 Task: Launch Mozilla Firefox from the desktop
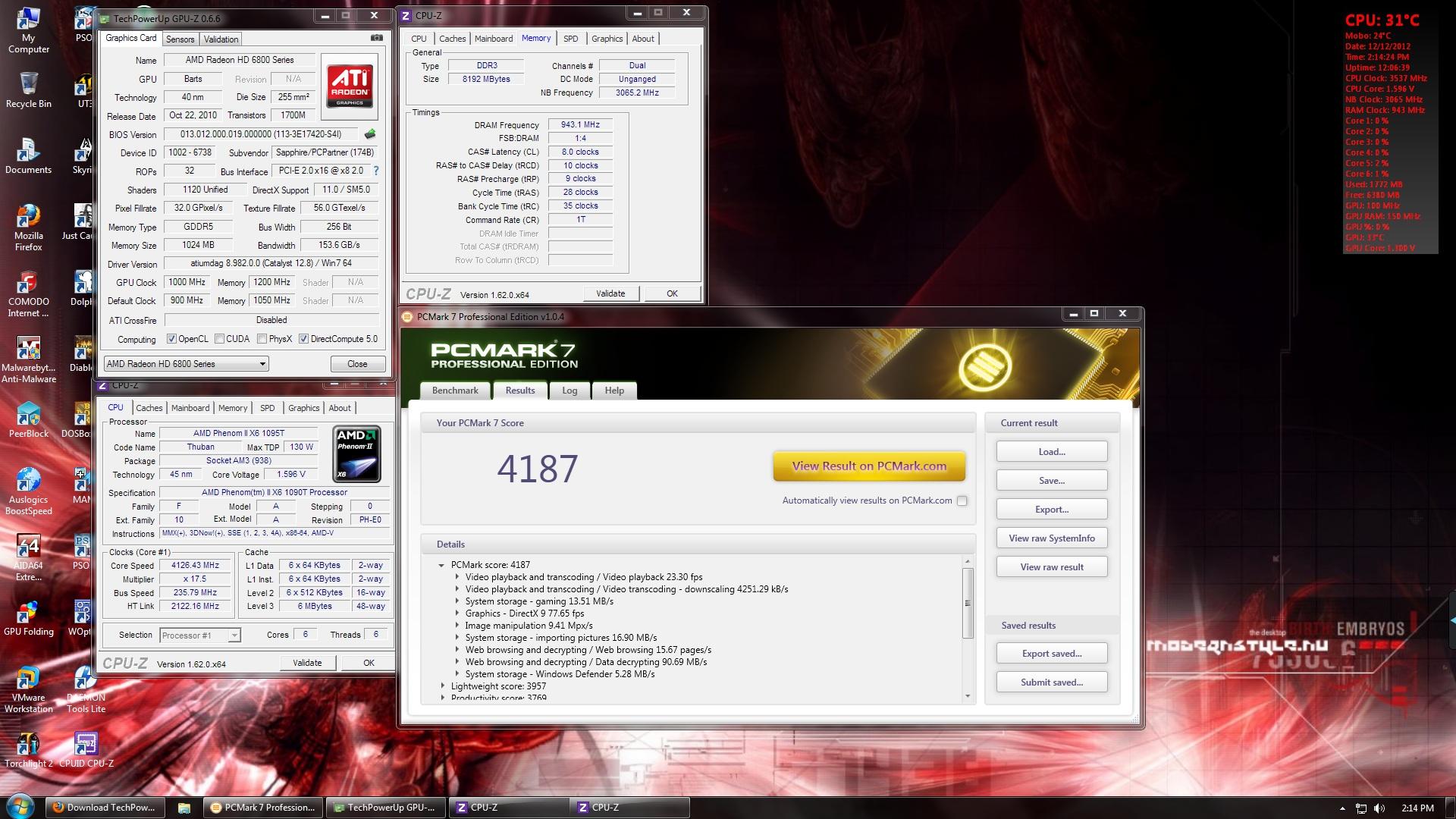point(28,227)
